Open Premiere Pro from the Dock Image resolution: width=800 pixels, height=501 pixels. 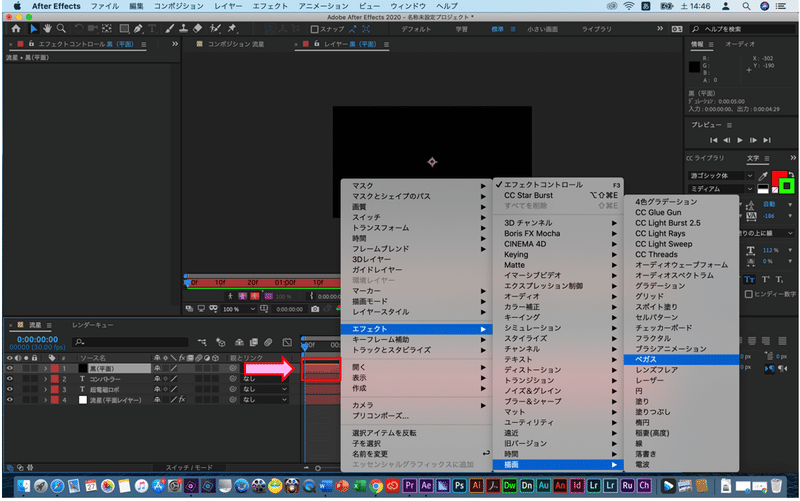pyautogui.click(x=409, y=486)
